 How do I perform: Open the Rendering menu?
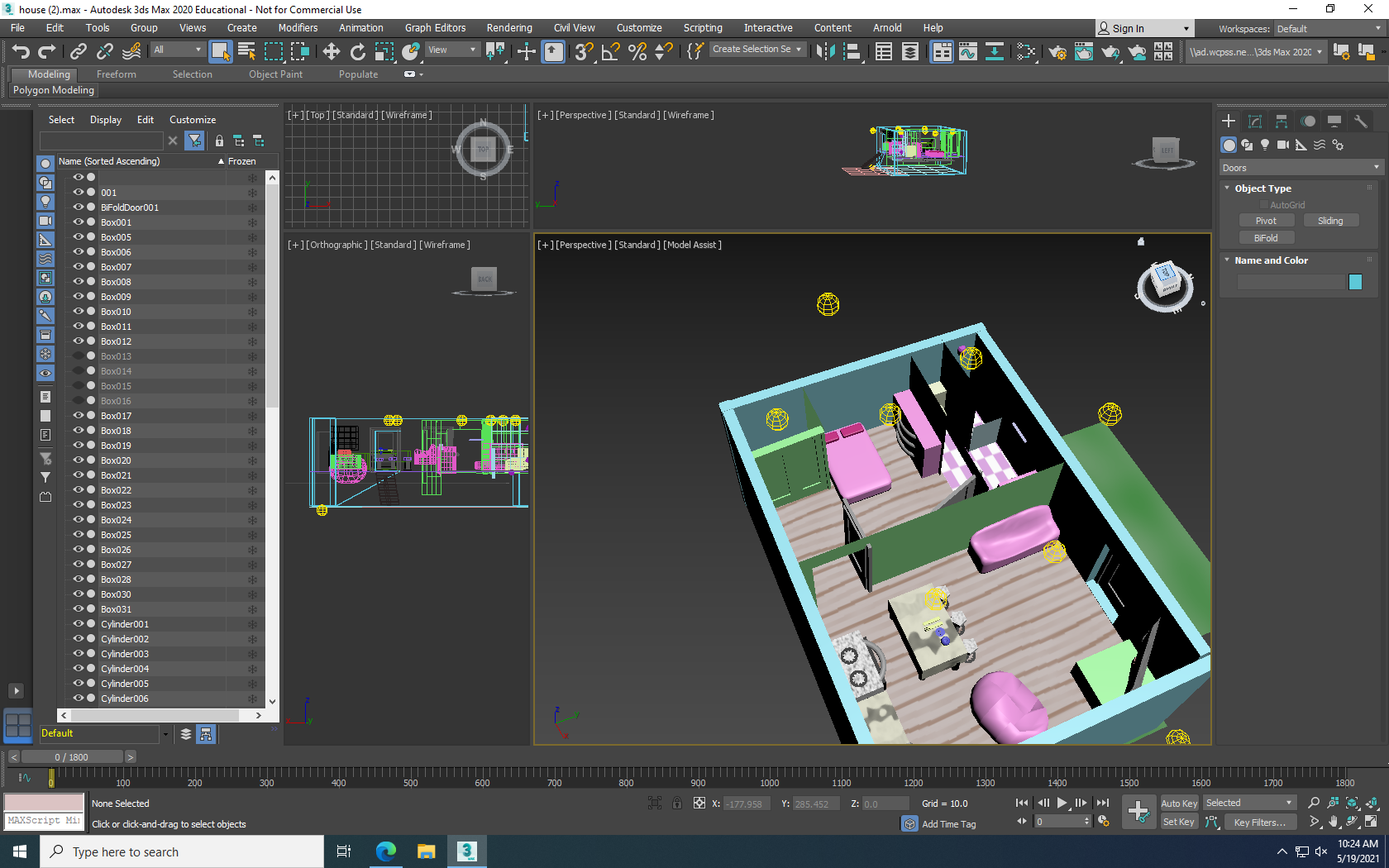pos(508,27)
